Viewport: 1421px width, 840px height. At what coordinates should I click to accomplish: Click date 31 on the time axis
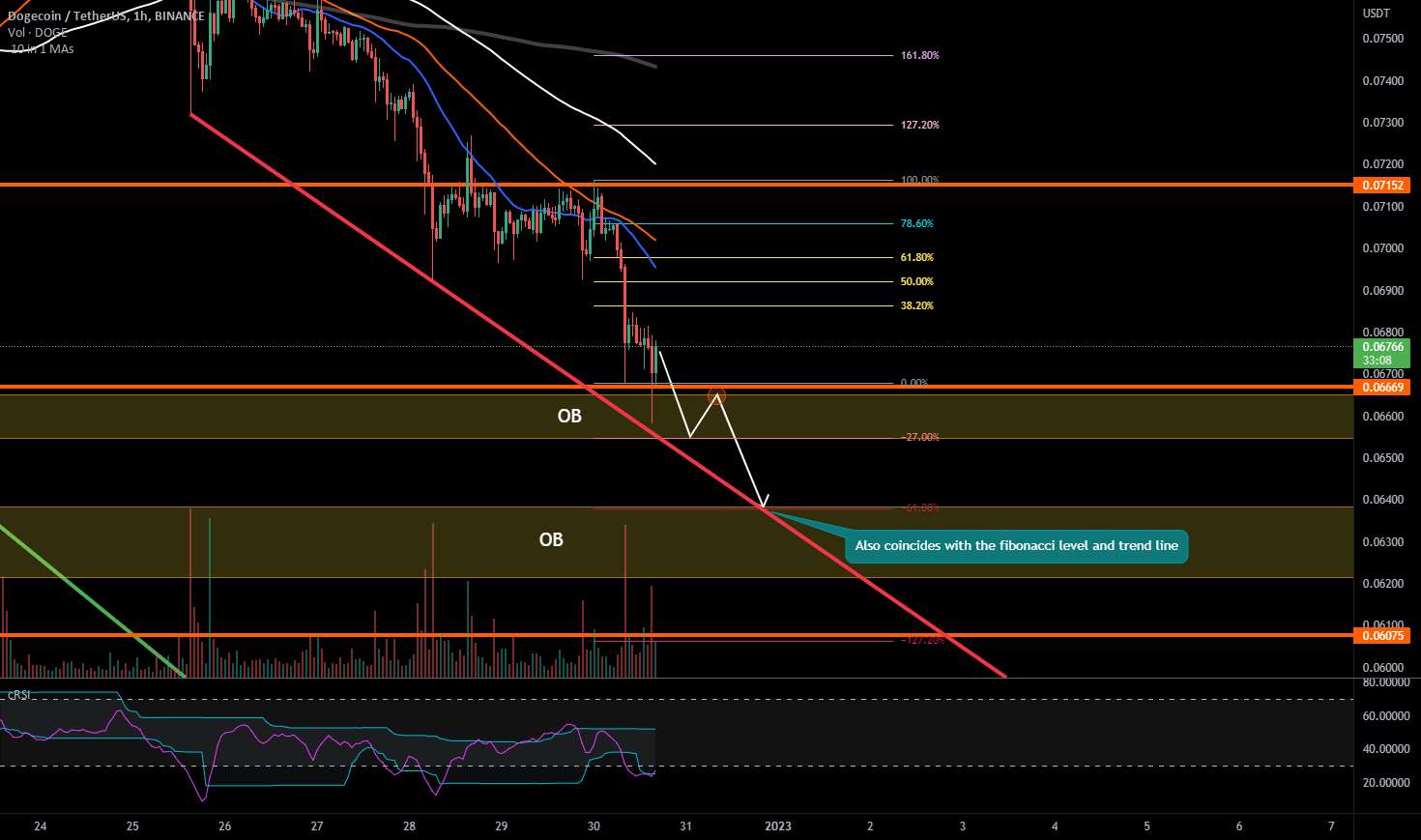685,826
